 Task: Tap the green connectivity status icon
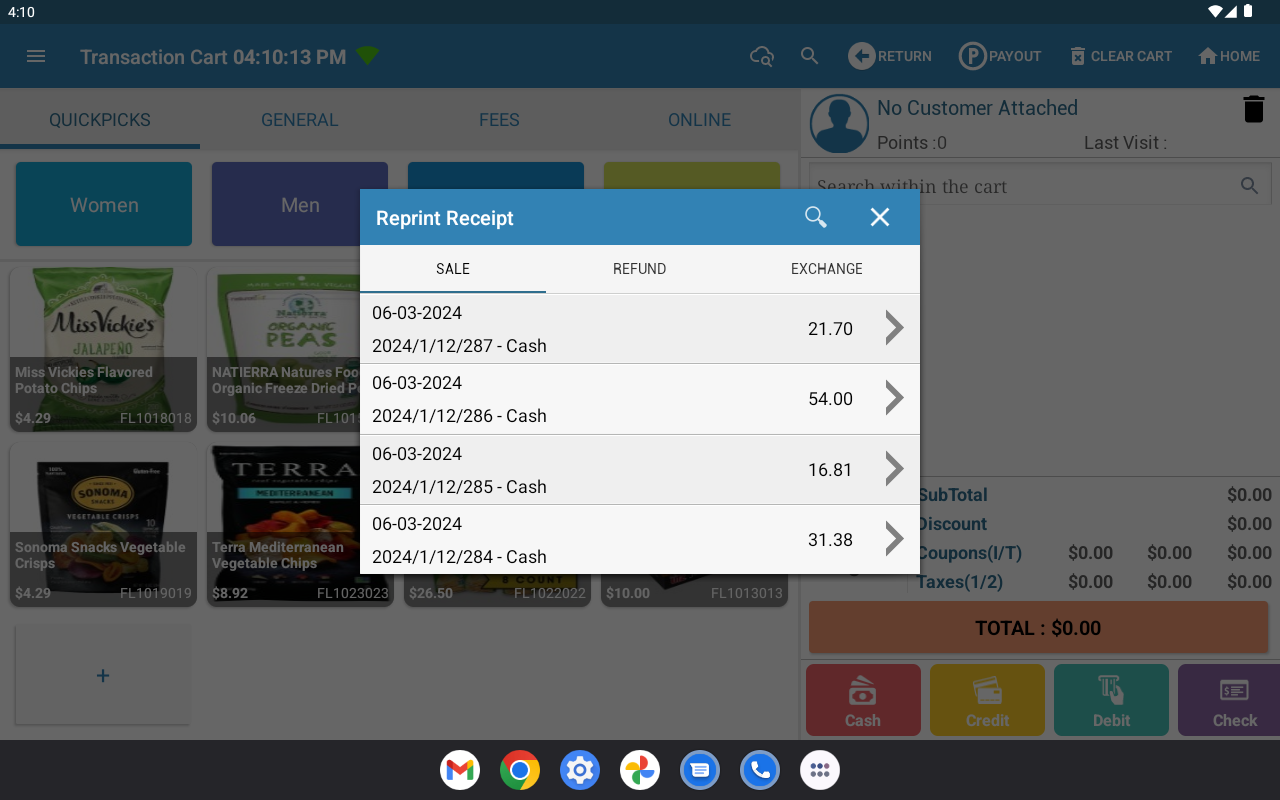click(367, 56)
